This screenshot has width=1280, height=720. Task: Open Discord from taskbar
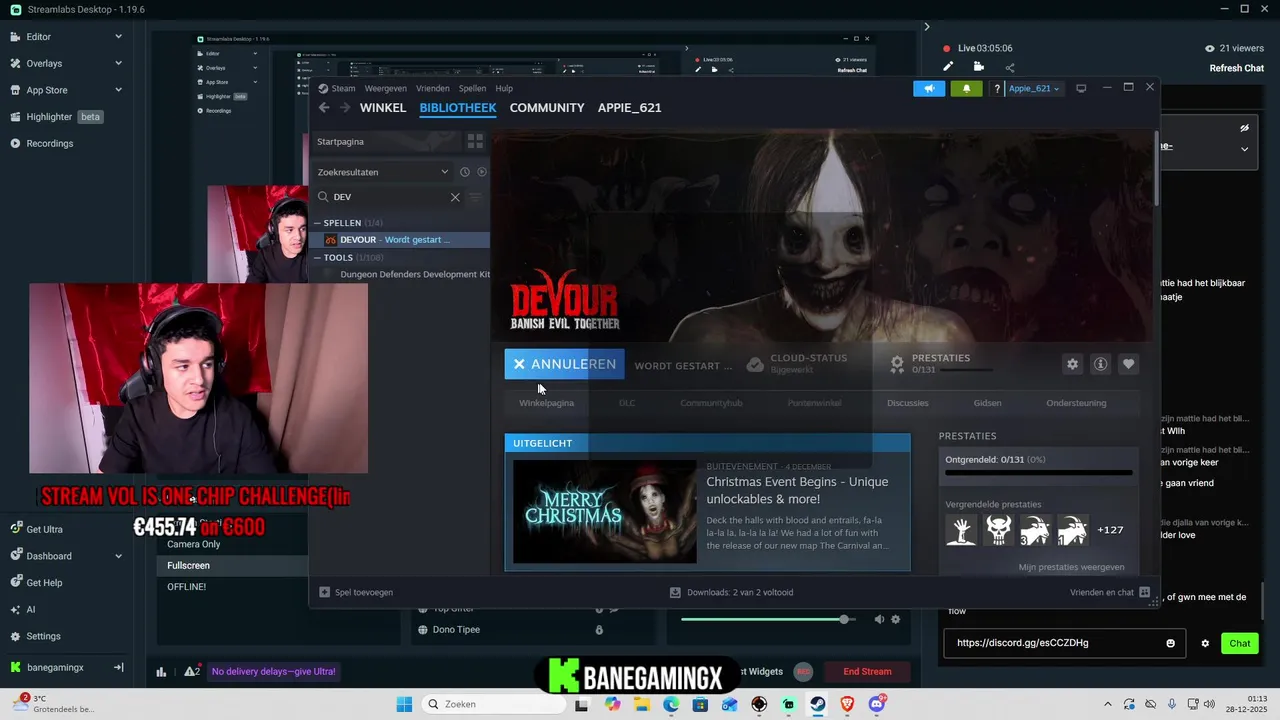coord(878,704)
